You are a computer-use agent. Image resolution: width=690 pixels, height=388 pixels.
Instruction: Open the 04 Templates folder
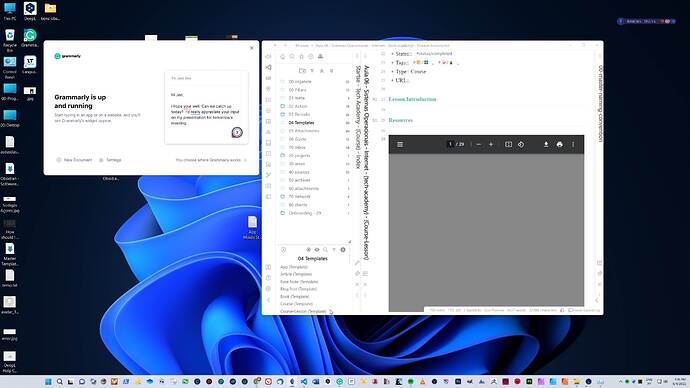[301, 123]
